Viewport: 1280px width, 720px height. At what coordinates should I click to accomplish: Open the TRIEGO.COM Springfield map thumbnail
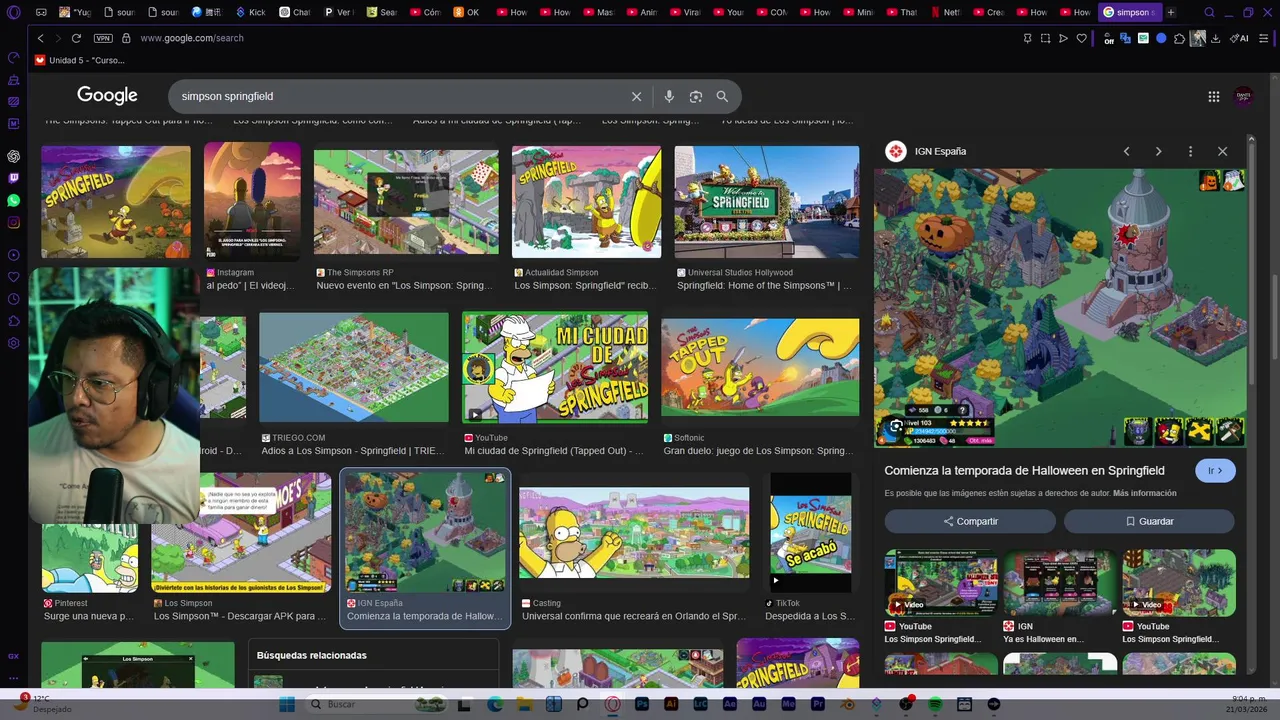click(x=354, y=367)
